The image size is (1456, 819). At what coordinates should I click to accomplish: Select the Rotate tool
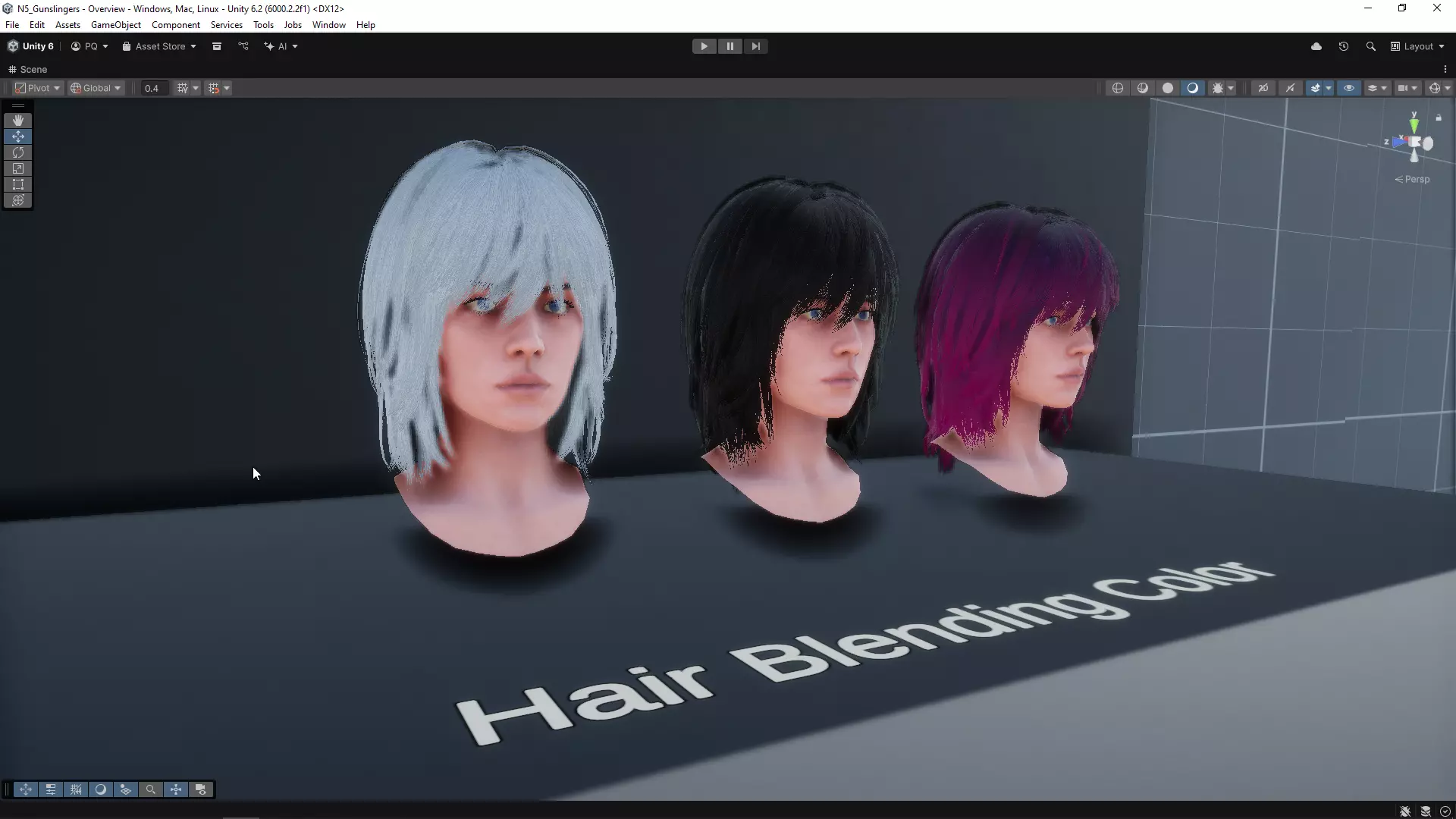click(x=18, y=152)
